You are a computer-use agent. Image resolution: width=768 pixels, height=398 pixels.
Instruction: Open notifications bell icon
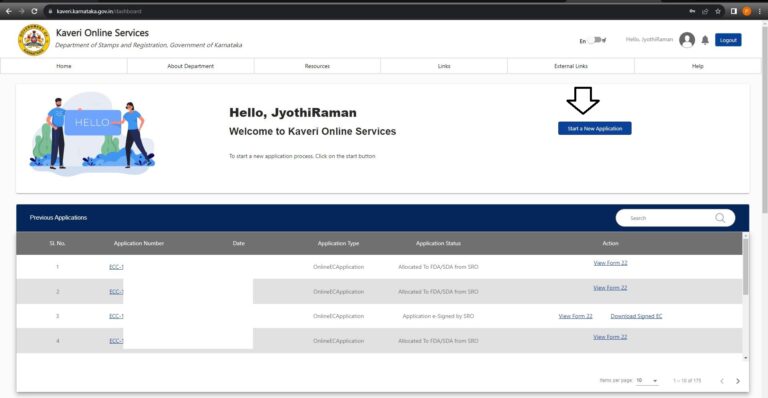coord(705,40)
